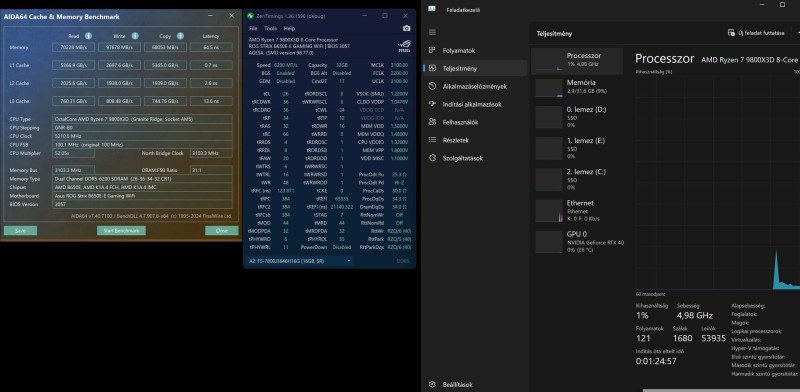Viewport: 800px width, 392px height.
Task: Take ZenTimings screenshot with camera icon
Action: (x=406, y=29)
